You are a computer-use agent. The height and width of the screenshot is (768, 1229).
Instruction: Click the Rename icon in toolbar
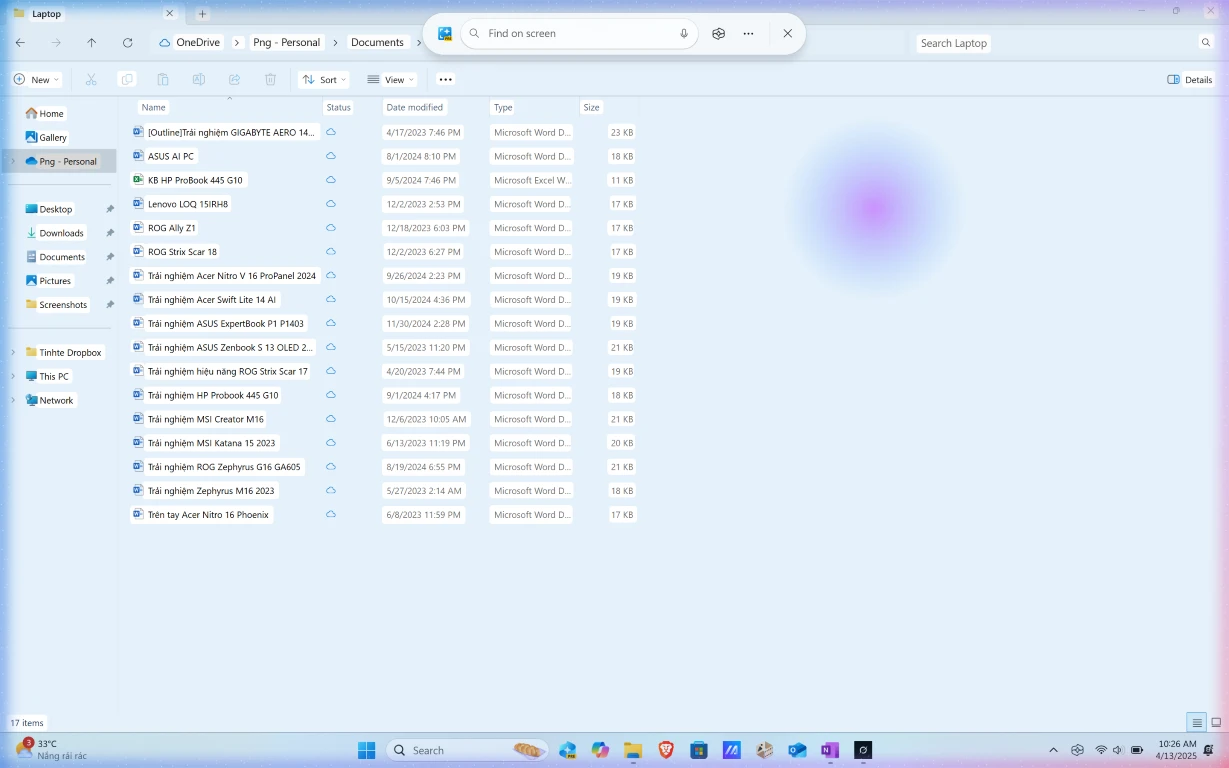(x=198, y=80)
